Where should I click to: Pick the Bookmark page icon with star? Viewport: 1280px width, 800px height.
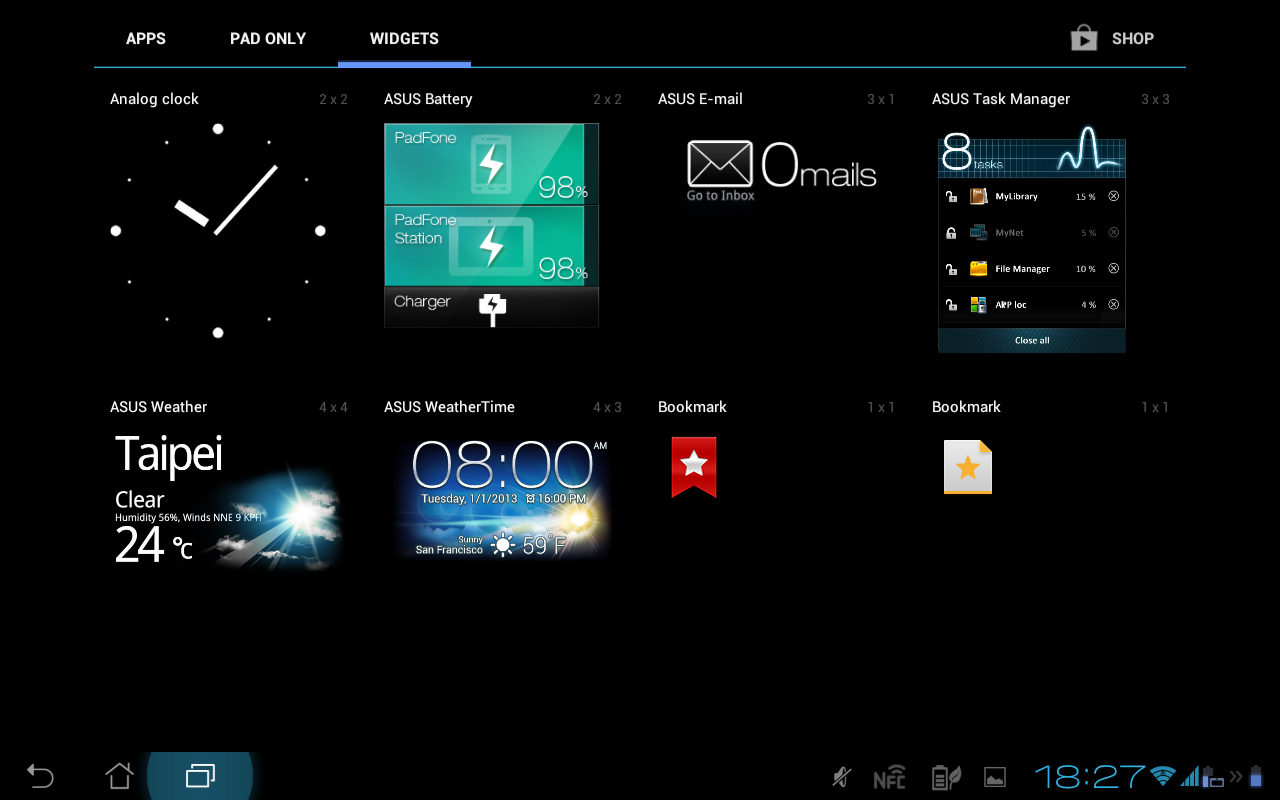click(x=968, y=467)
